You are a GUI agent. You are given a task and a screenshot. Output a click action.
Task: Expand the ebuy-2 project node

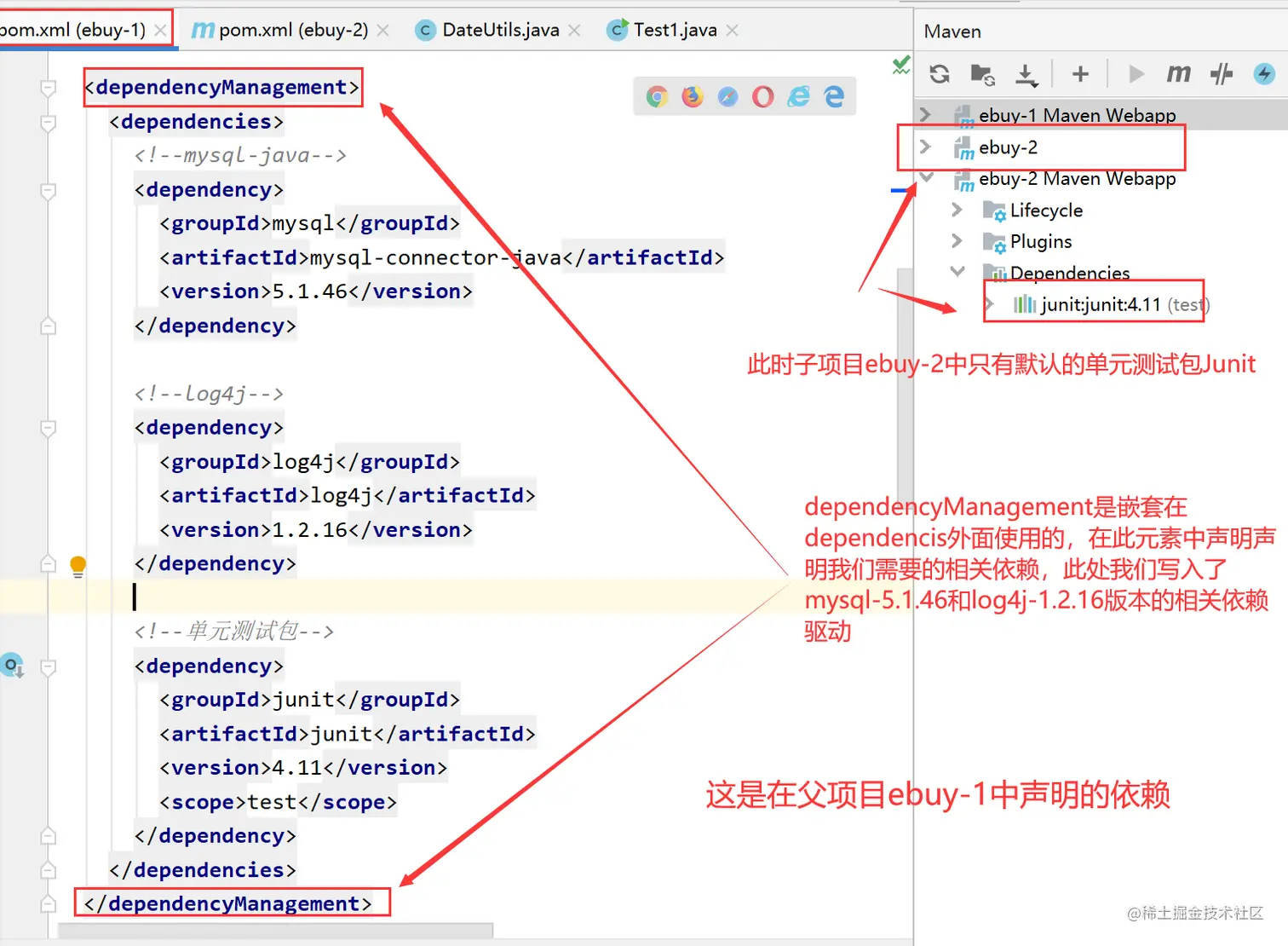(925, 147)
